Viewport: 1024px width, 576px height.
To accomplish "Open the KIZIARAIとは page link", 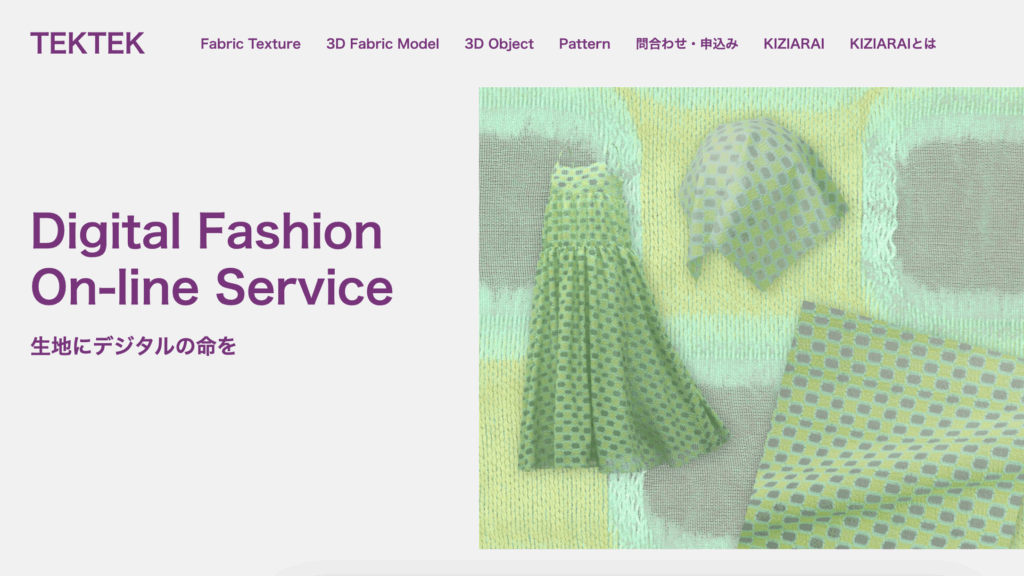I will pos(893,44).
